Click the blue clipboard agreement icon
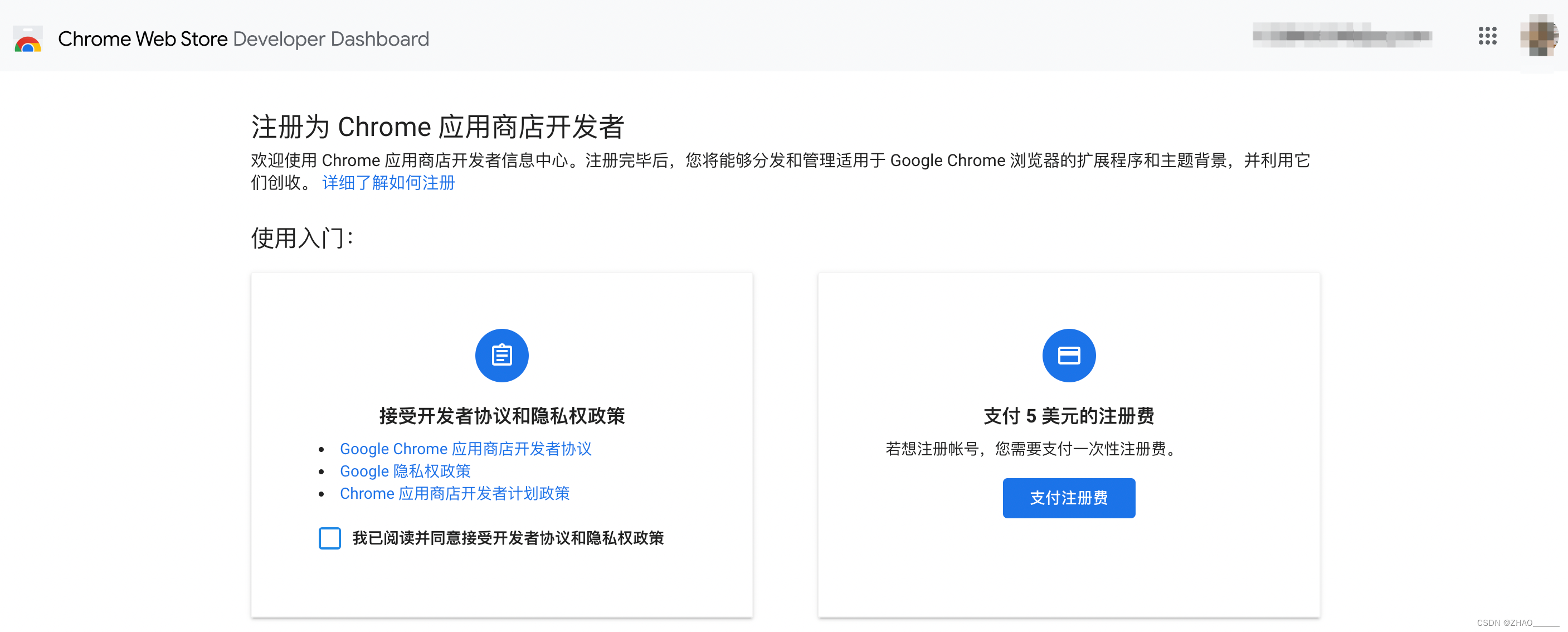 point(501,356)
